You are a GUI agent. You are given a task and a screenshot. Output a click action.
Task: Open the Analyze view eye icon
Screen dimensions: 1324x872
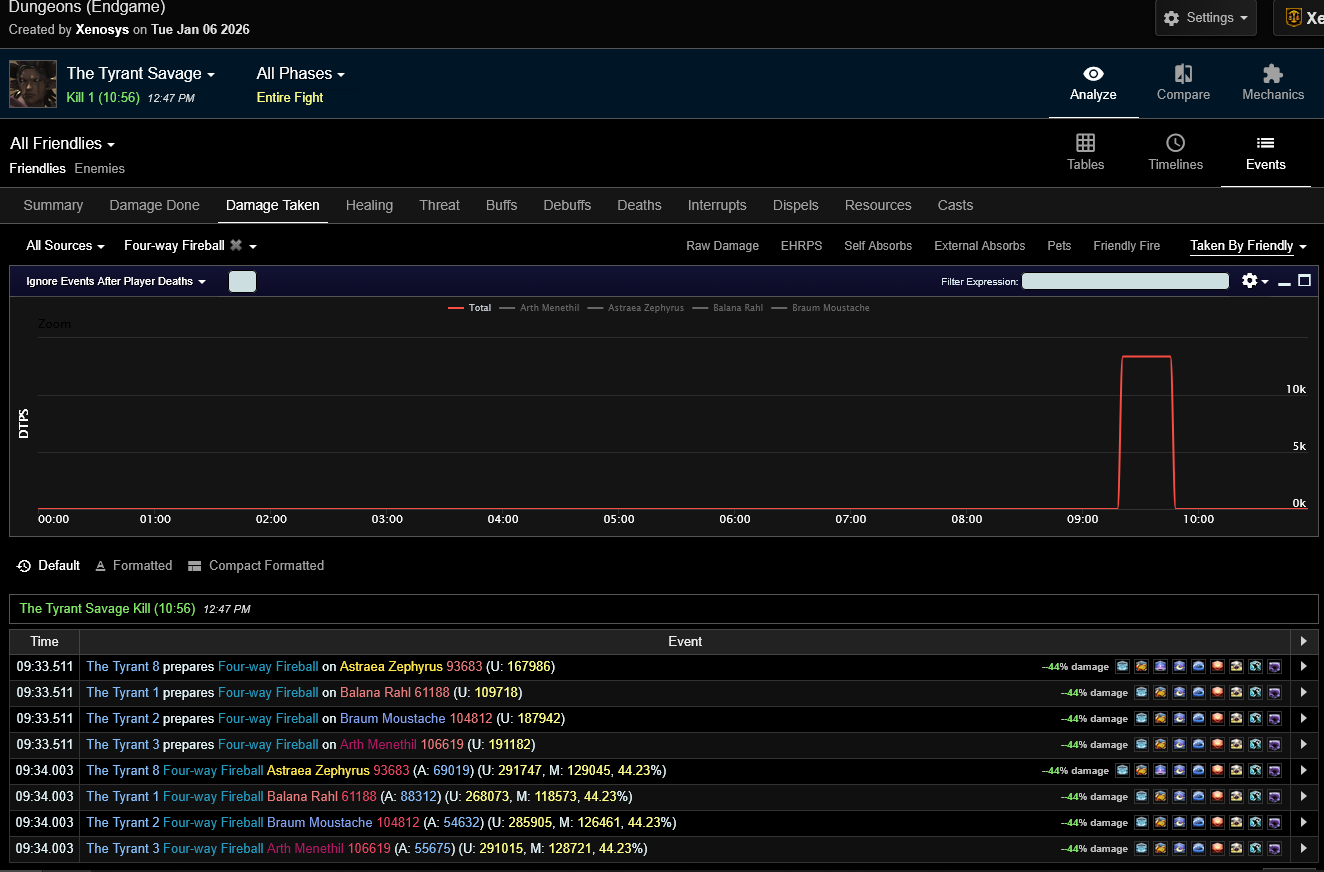[1093, 74]
